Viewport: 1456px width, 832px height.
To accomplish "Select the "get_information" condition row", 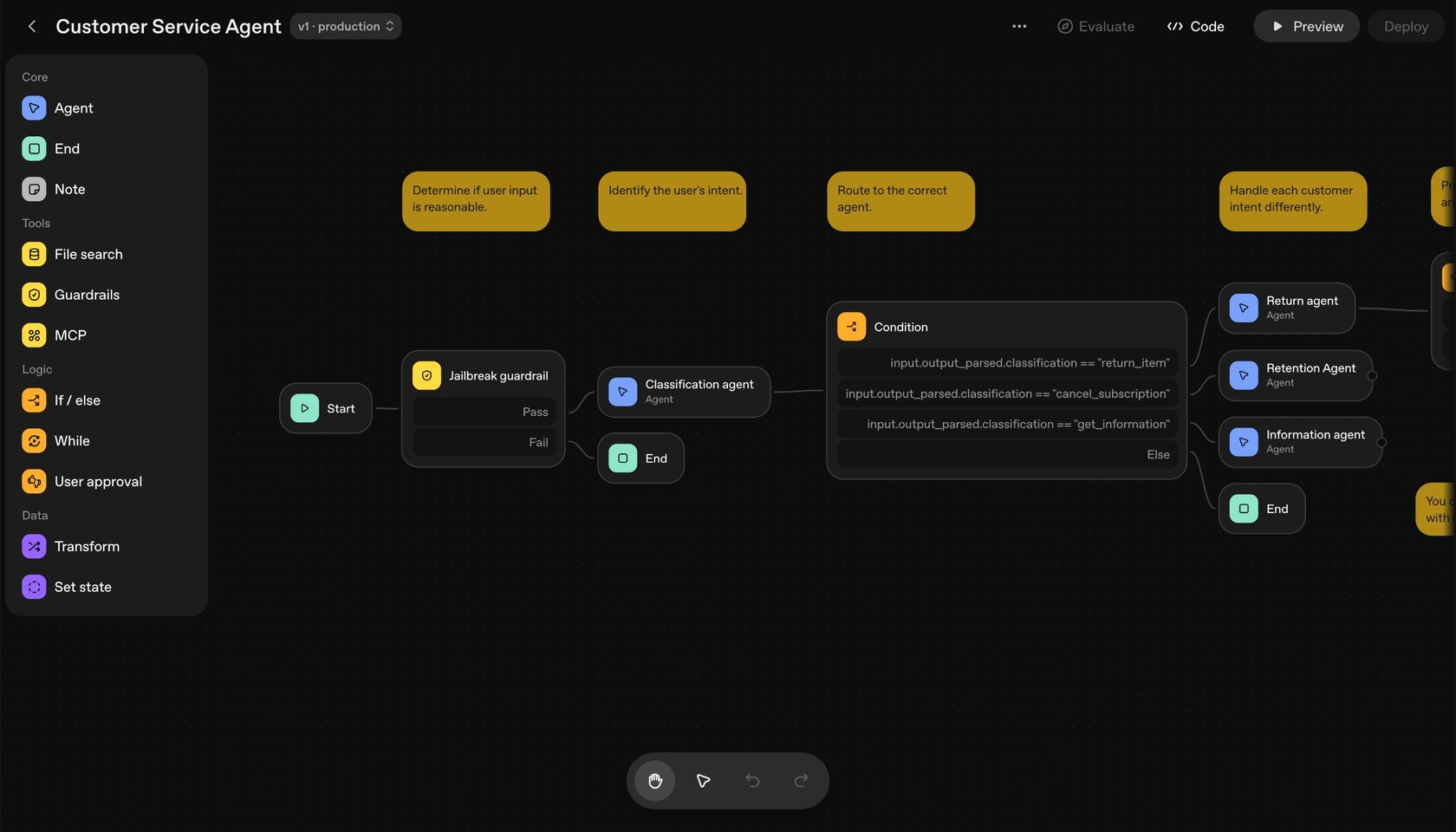I will coord(1007,424).
